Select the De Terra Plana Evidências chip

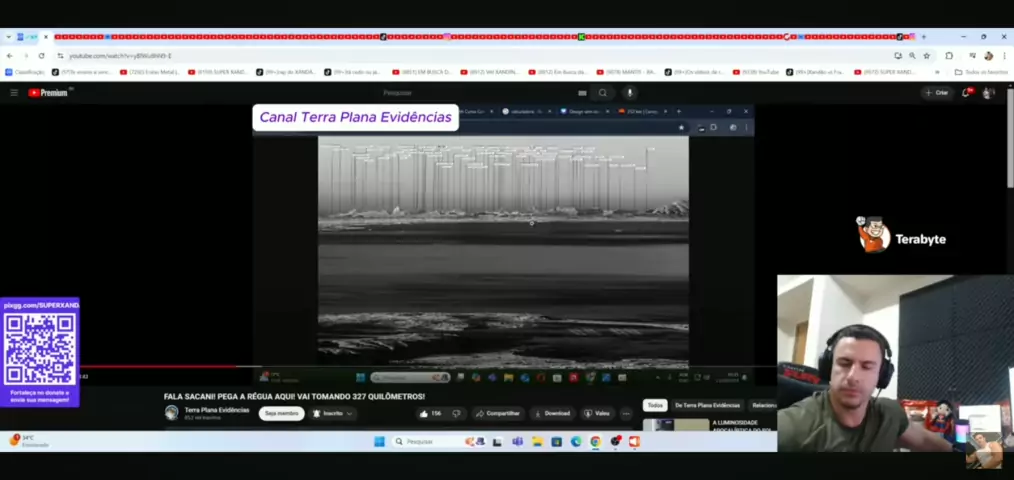click(x=707, y=405)
